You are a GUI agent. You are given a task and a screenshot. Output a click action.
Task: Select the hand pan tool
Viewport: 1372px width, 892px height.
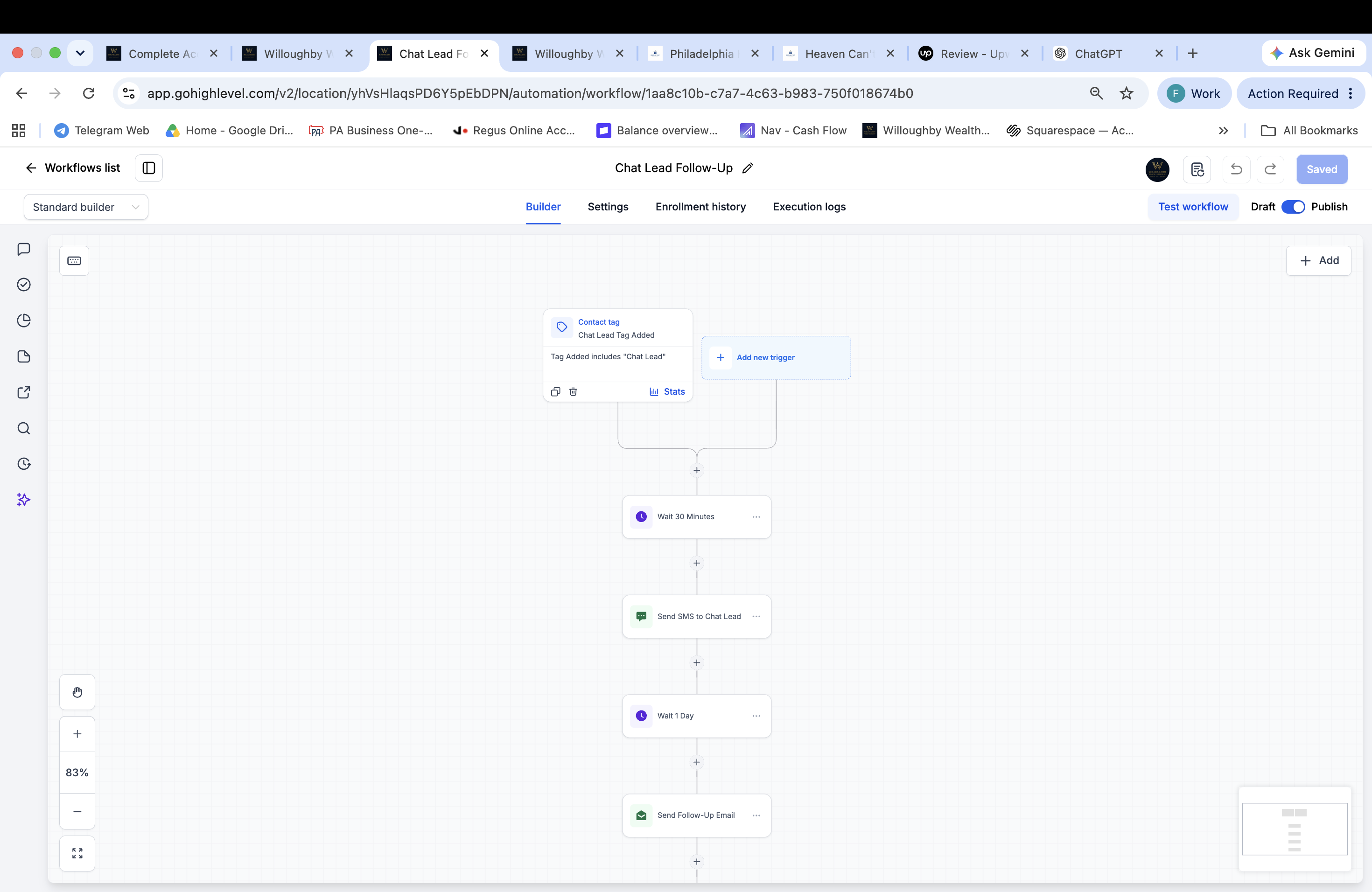click(77, 692)
